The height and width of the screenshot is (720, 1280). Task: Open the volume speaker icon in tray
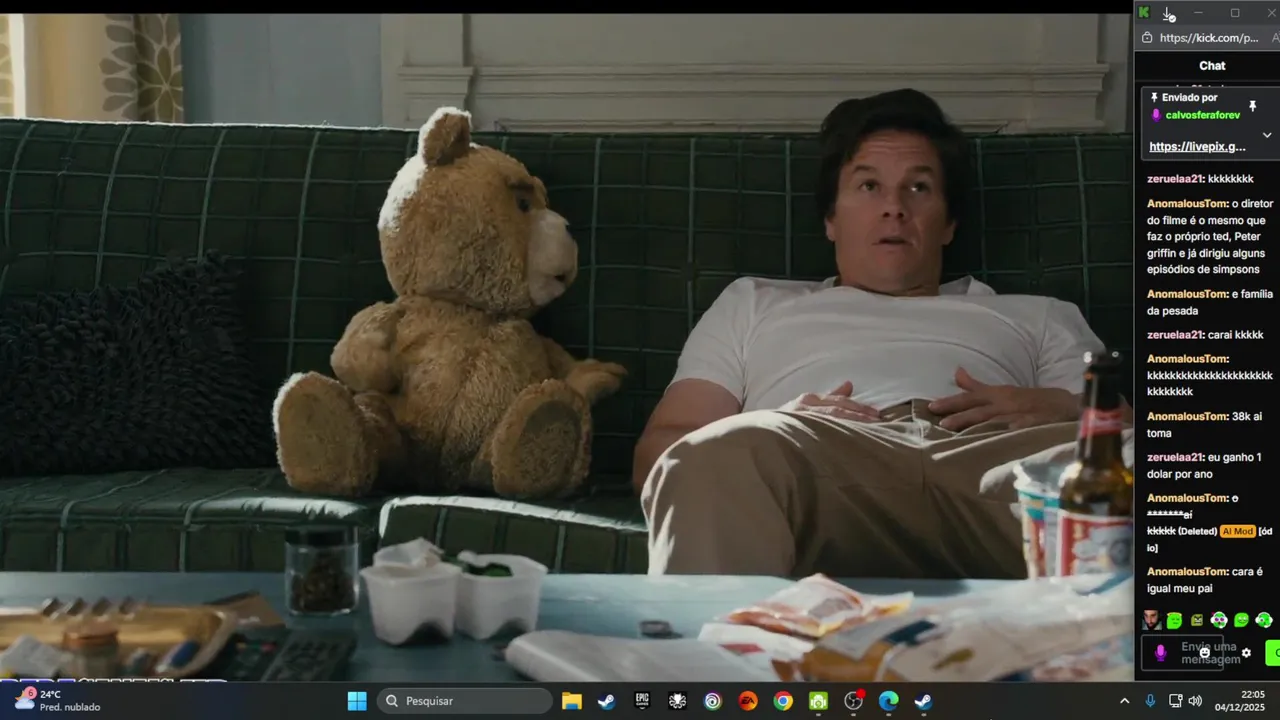coord(1195,701)
